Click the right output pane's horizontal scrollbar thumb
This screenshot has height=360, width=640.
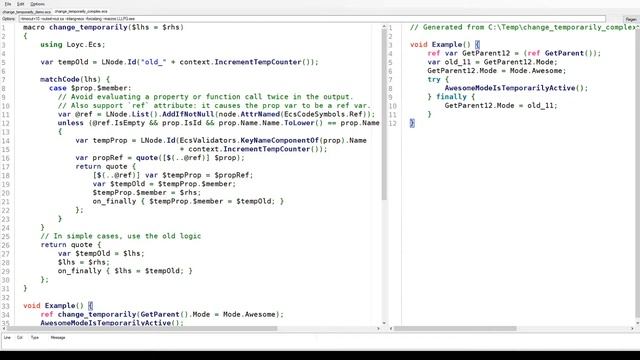(x=455, y=328)
